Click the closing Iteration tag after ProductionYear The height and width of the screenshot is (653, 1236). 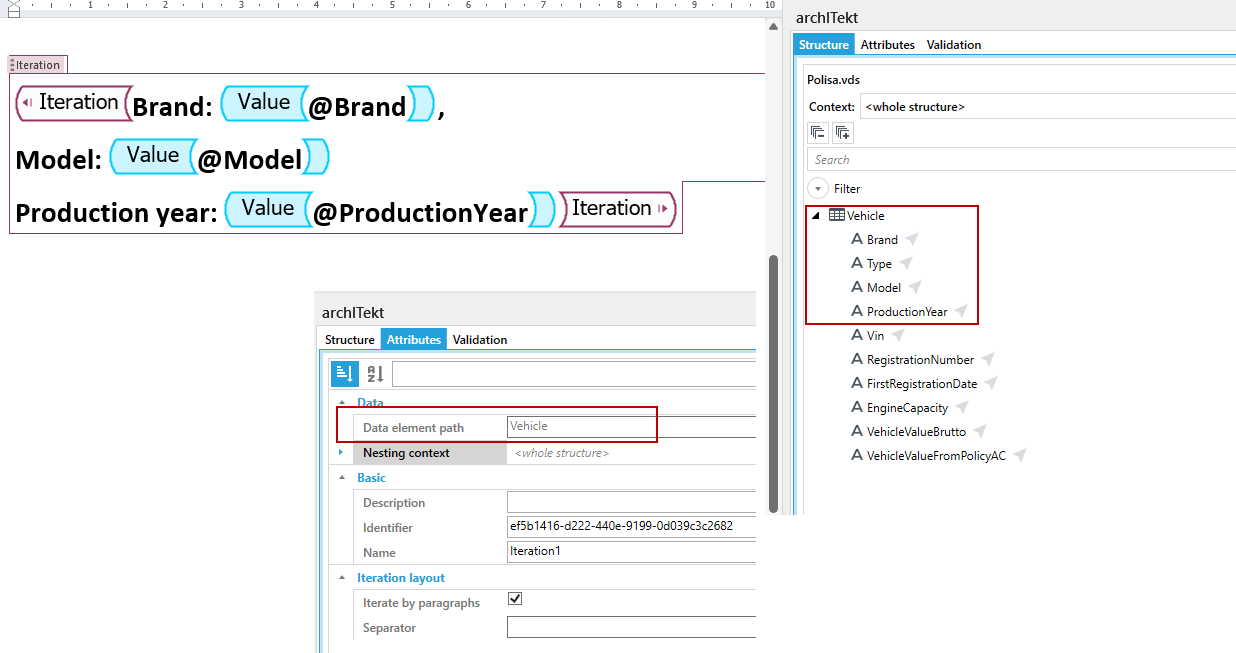[617, 209]
